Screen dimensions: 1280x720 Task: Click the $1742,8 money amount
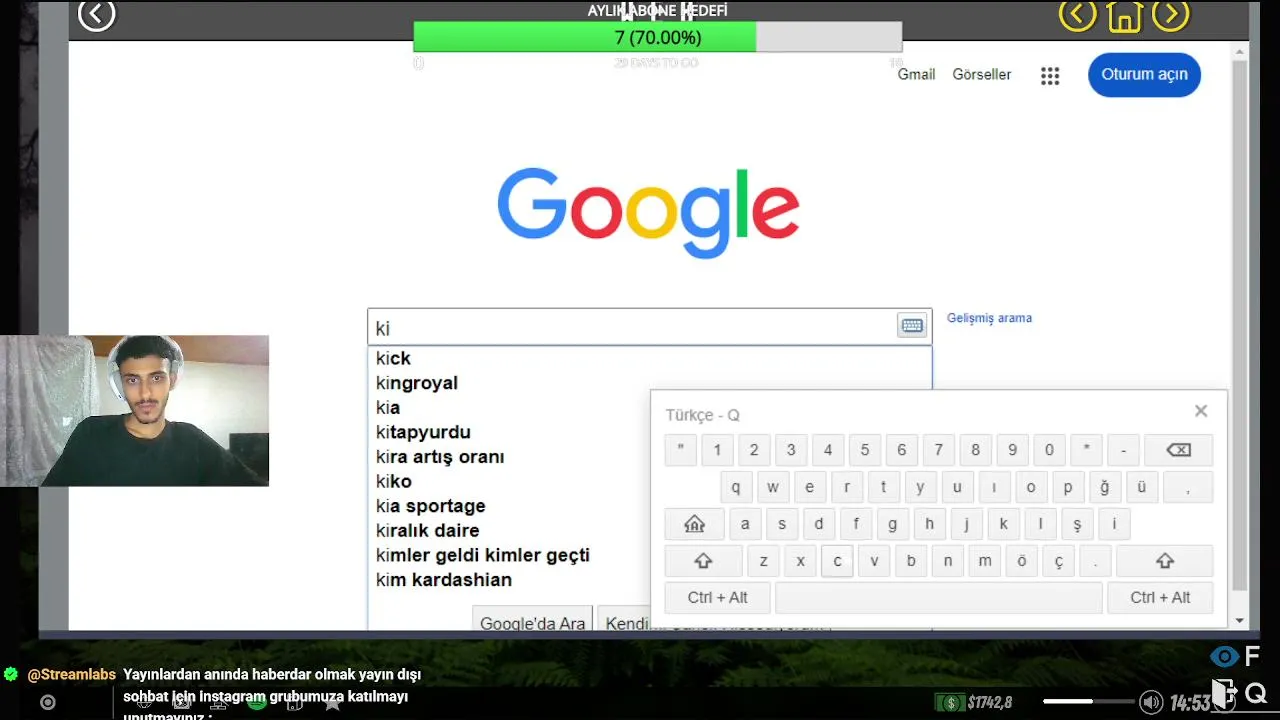pos(990,702)
